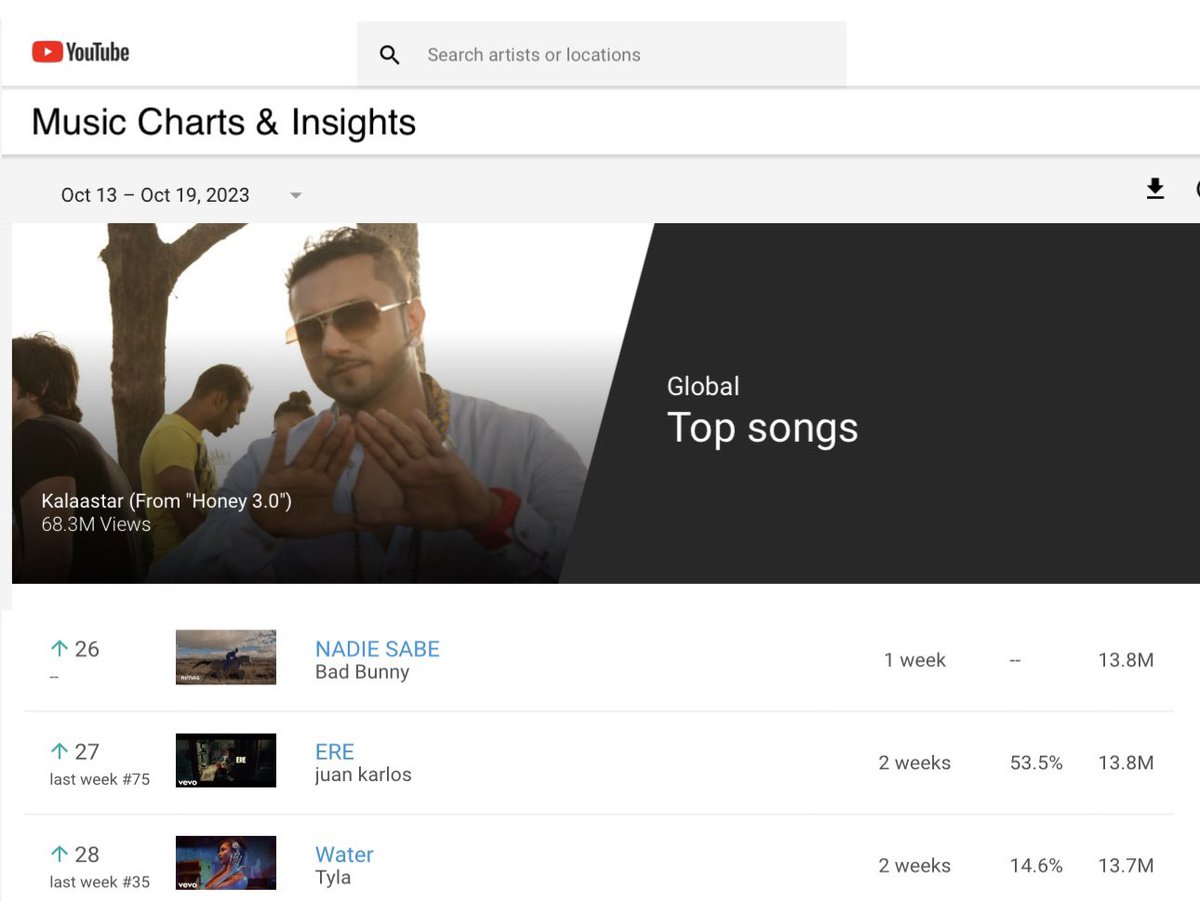1200x902 pixels.
Task: Click the last week #35 label
Action: pyautogui.click(x=100, y=882)
